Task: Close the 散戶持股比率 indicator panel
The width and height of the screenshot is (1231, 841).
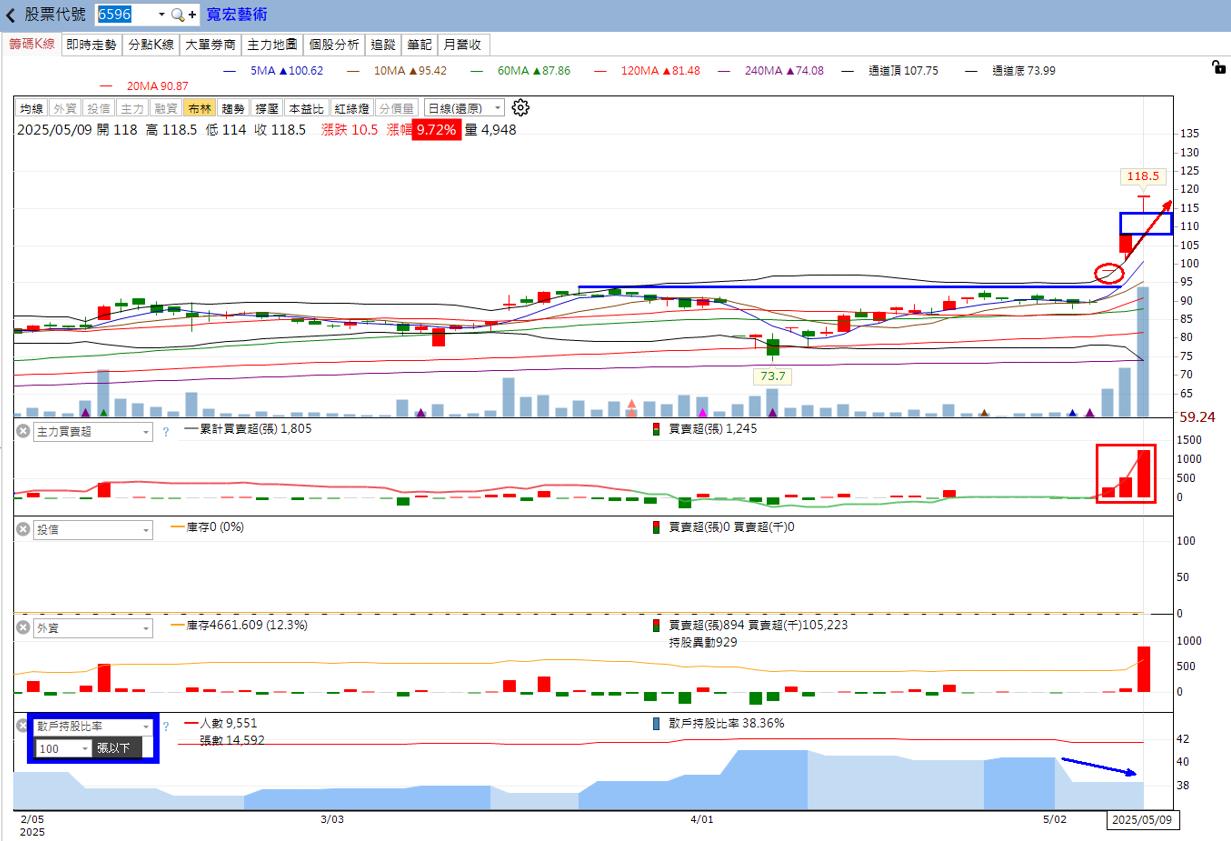Action: point(22,725)
